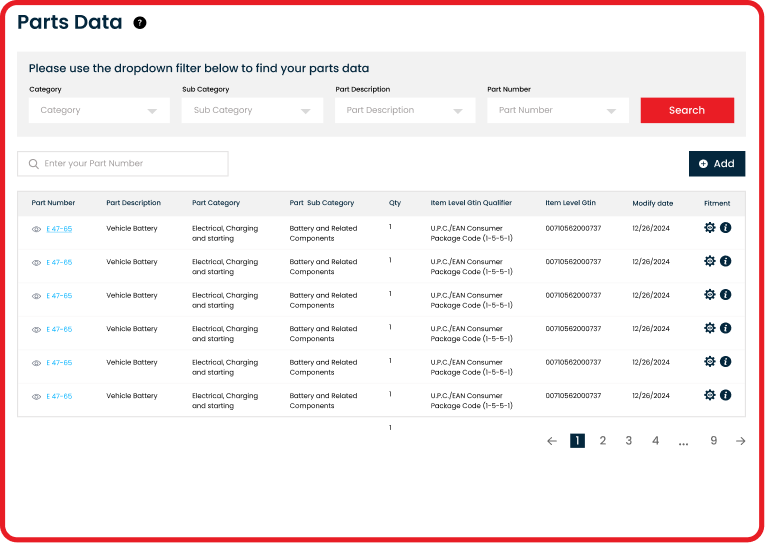The image size is (765, 543).
Task: Expand the Category dropdown filter
Action: 99,110
